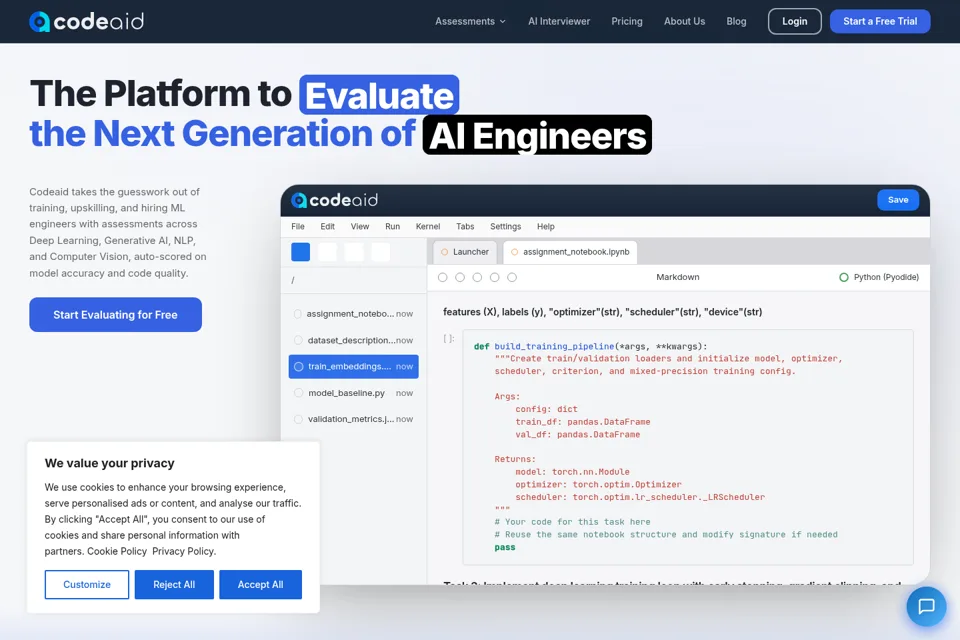This screenshot has width=960, height=640.
Task: Open the Settings menu in the notebook
Action: pyautogui.click(x=505, y=227)
